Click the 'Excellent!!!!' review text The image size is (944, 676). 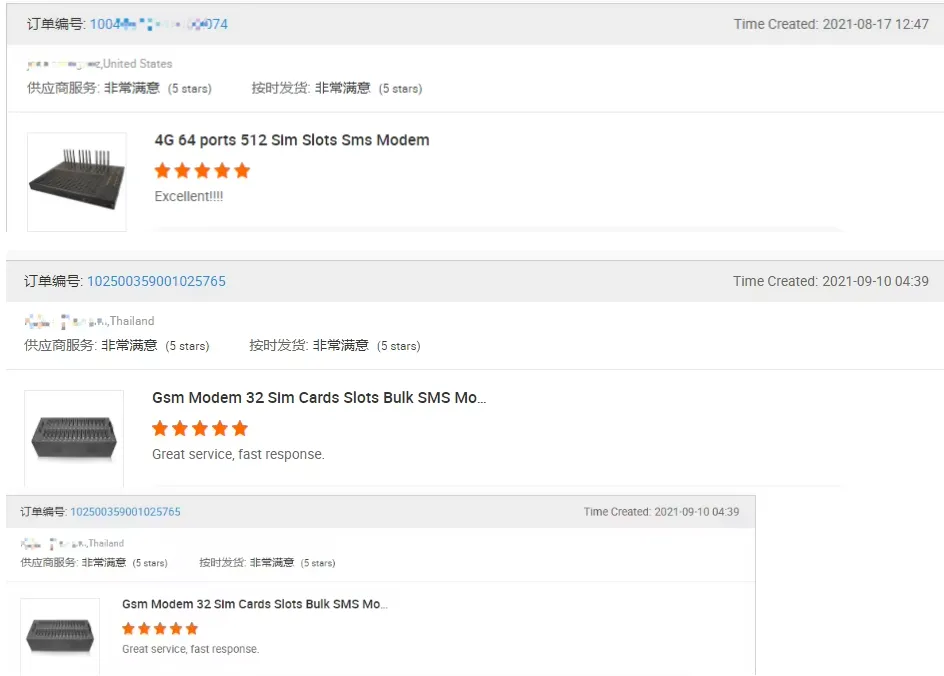point(189,196)
